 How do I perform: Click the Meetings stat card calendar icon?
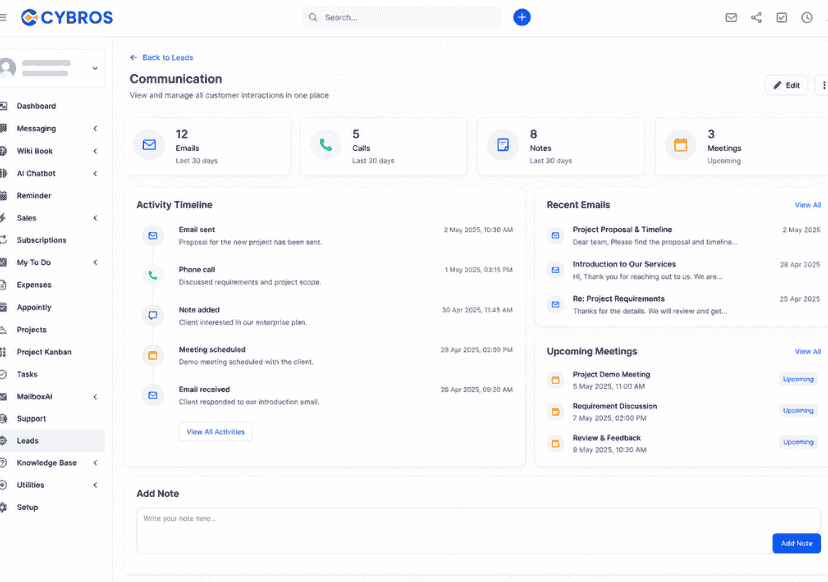click(x=681, y=144)
